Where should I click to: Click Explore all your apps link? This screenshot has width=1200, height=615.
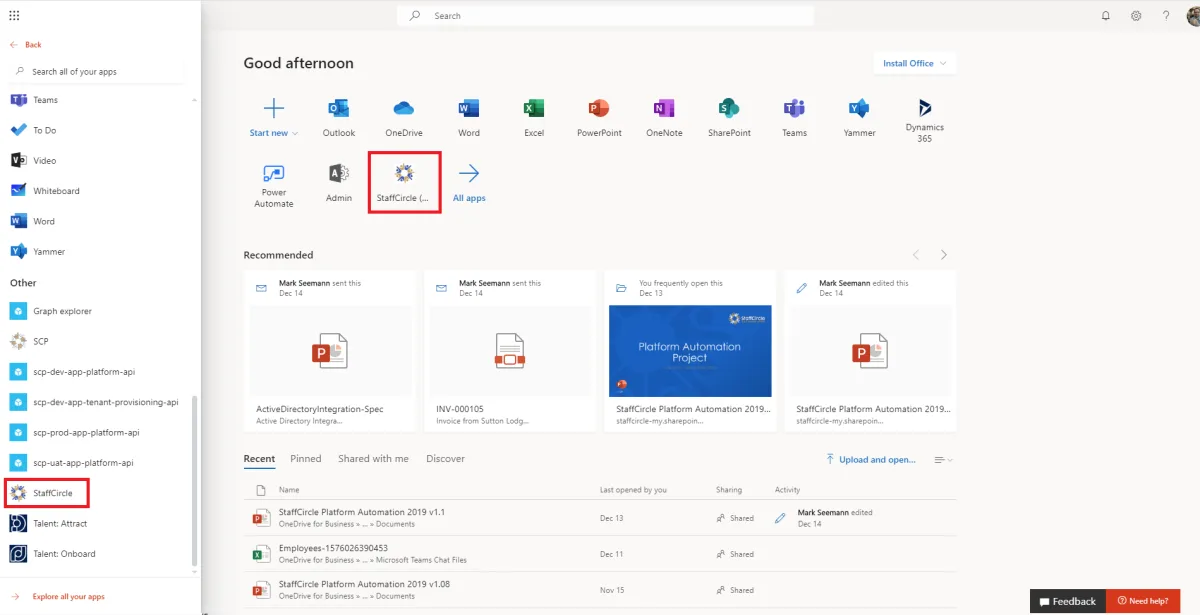(x=68, y=597)
